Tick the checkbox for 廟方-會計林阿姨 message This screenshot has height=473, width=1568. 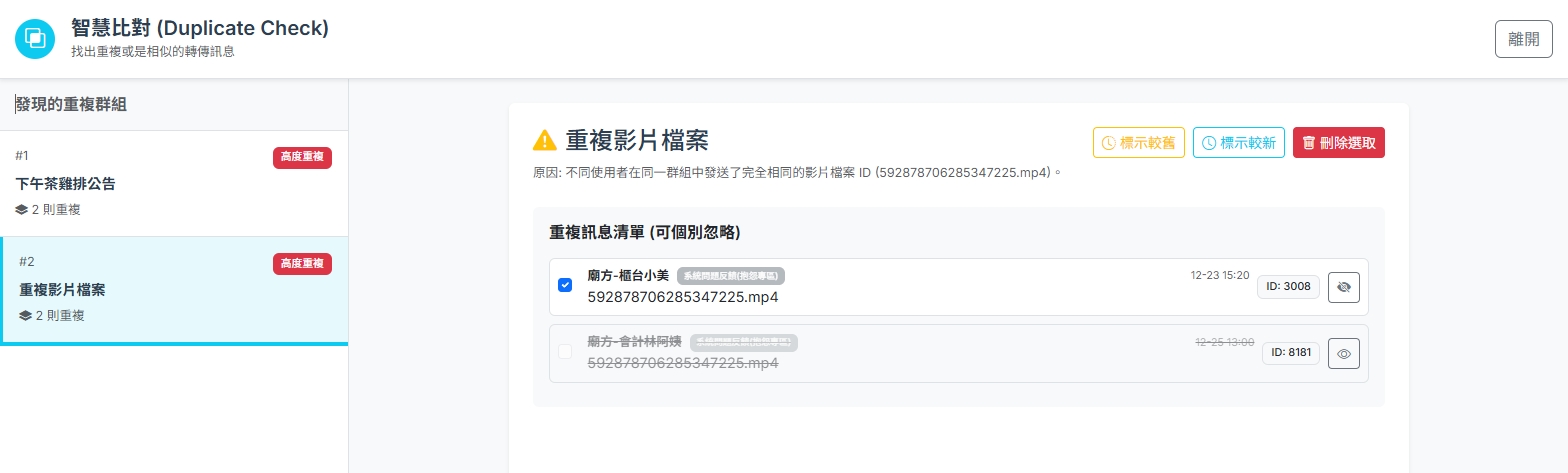point(565,352)
